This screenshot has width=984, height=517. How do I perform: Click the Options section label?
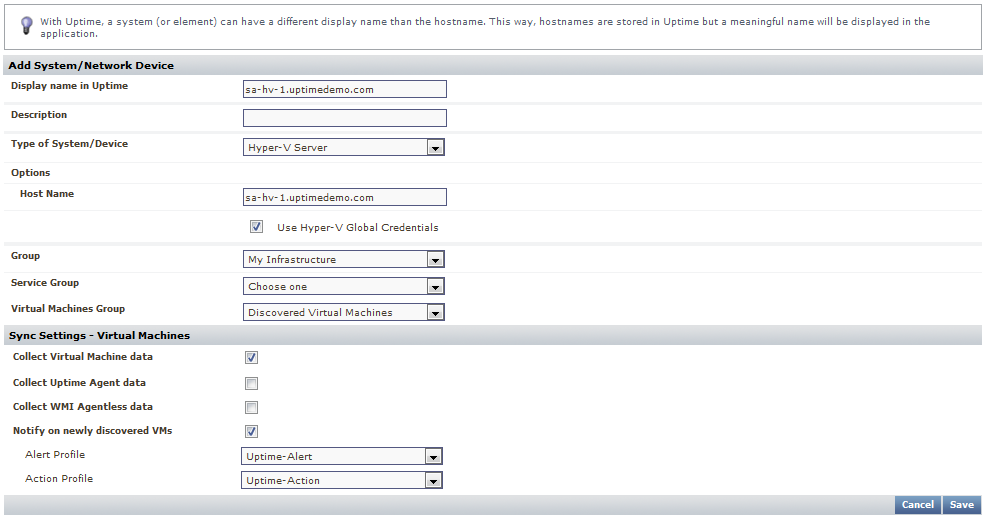pyautogui.click(x=31, y=172)
